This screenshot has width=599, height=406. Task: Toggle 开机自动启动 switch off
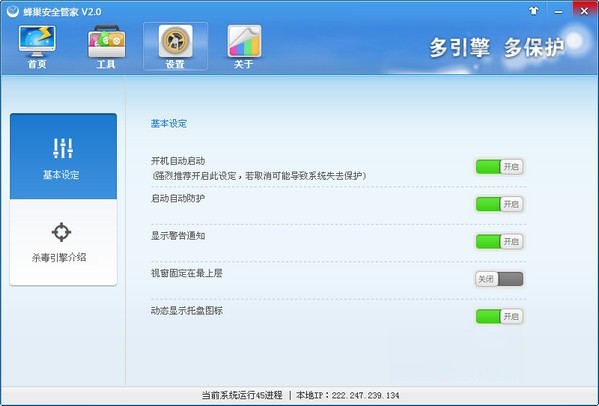coord(499,167)
